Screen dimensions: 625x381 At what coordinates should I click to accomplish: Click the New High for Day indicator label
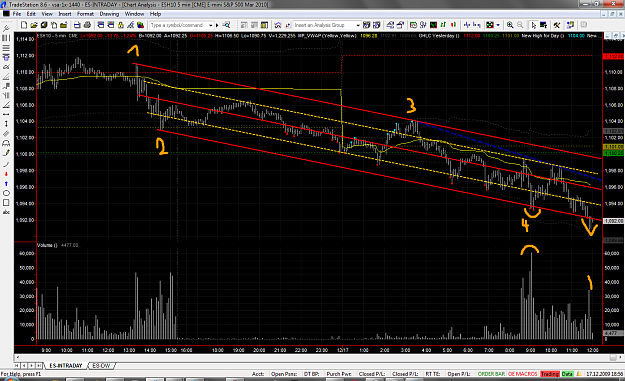pos(542,36)
